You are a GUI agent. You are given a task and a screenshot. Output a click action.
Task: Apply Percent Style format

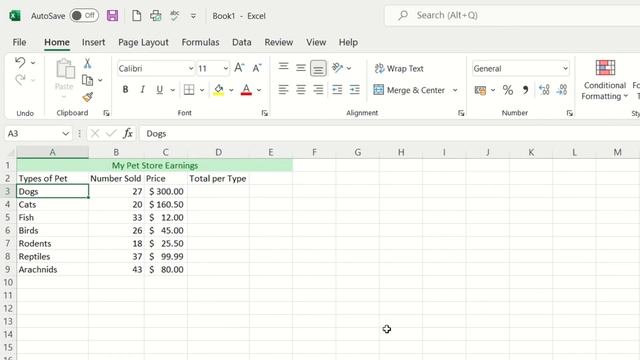(x=508, y=90)
